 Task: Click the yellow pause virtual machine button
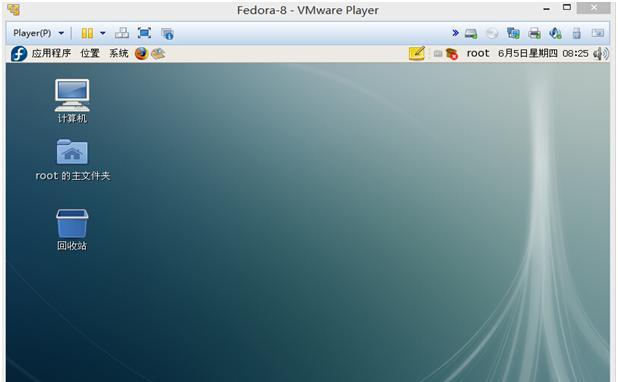(x=87, y=33)
